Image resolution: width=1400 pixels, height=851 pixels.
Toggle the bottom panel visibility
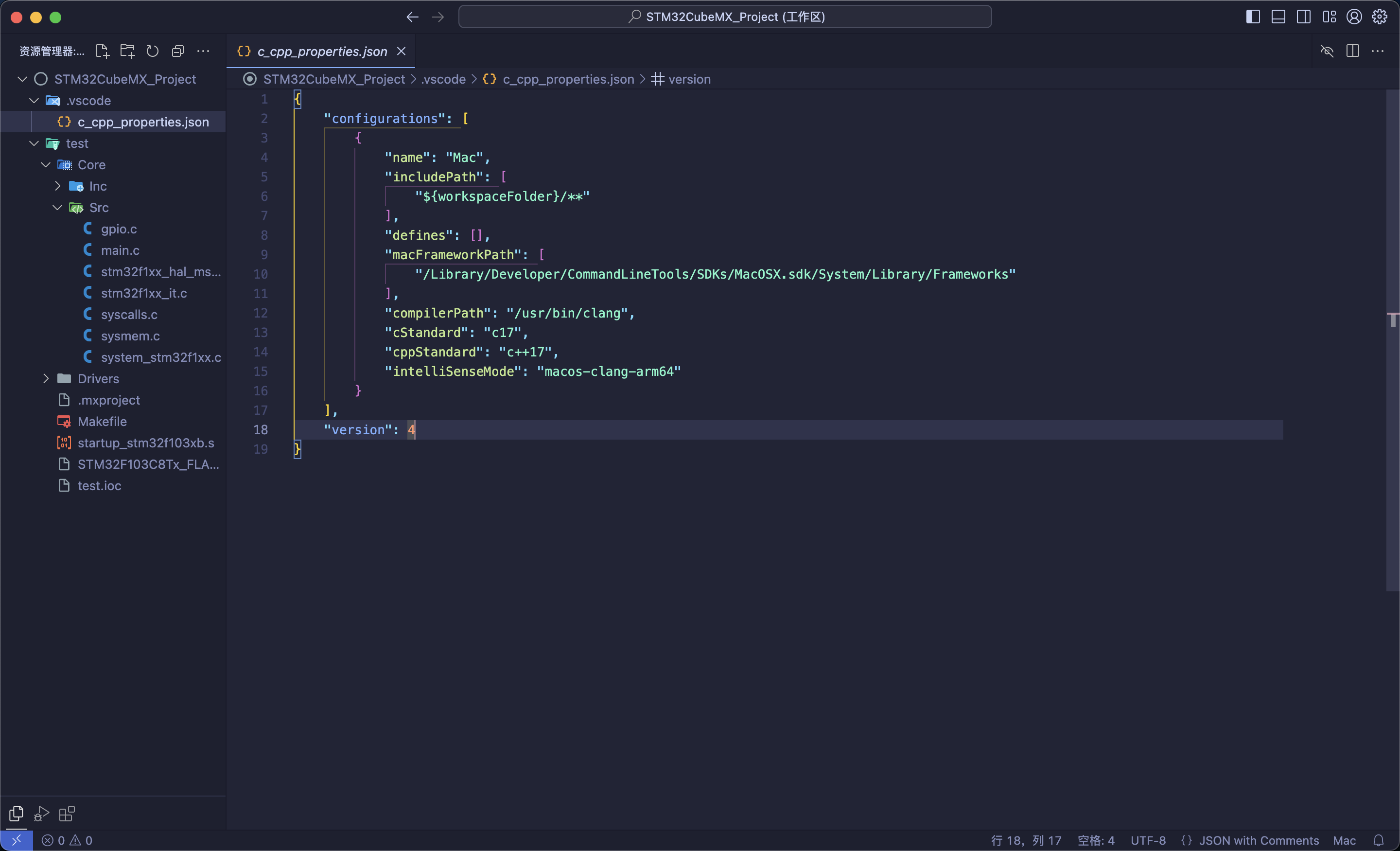pos(1278,17)
